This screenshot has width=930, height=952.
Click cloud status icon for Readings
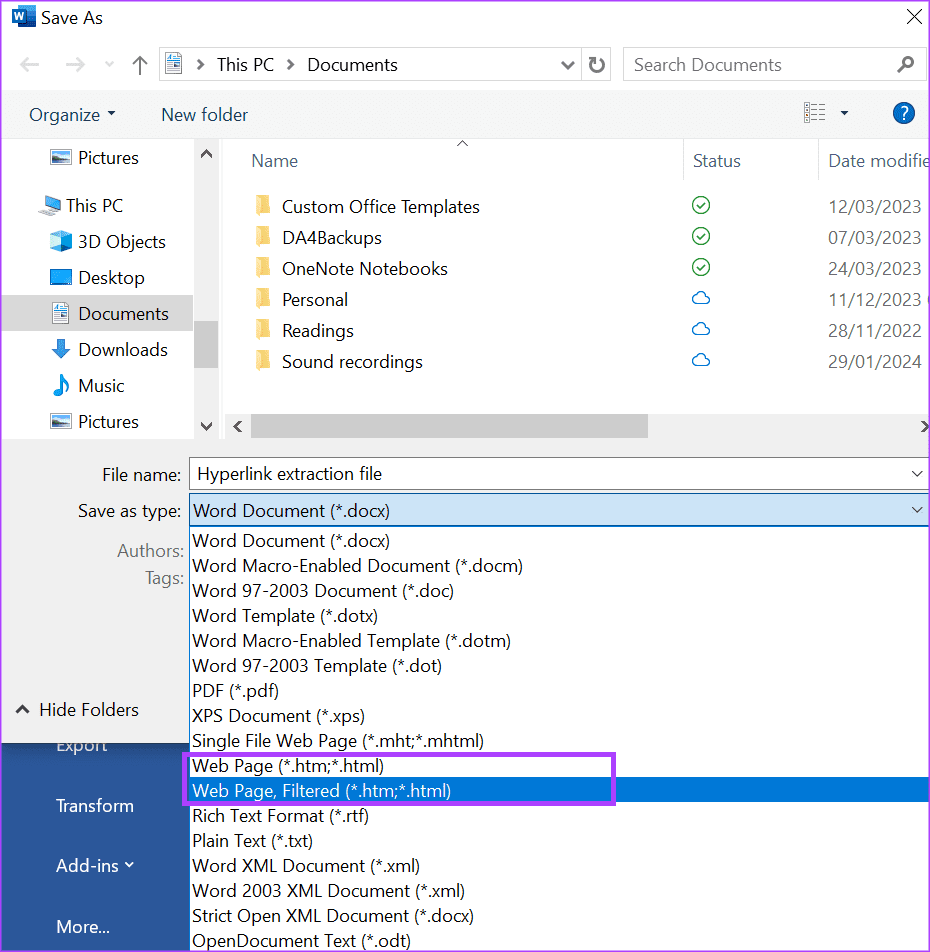point(701,329)
